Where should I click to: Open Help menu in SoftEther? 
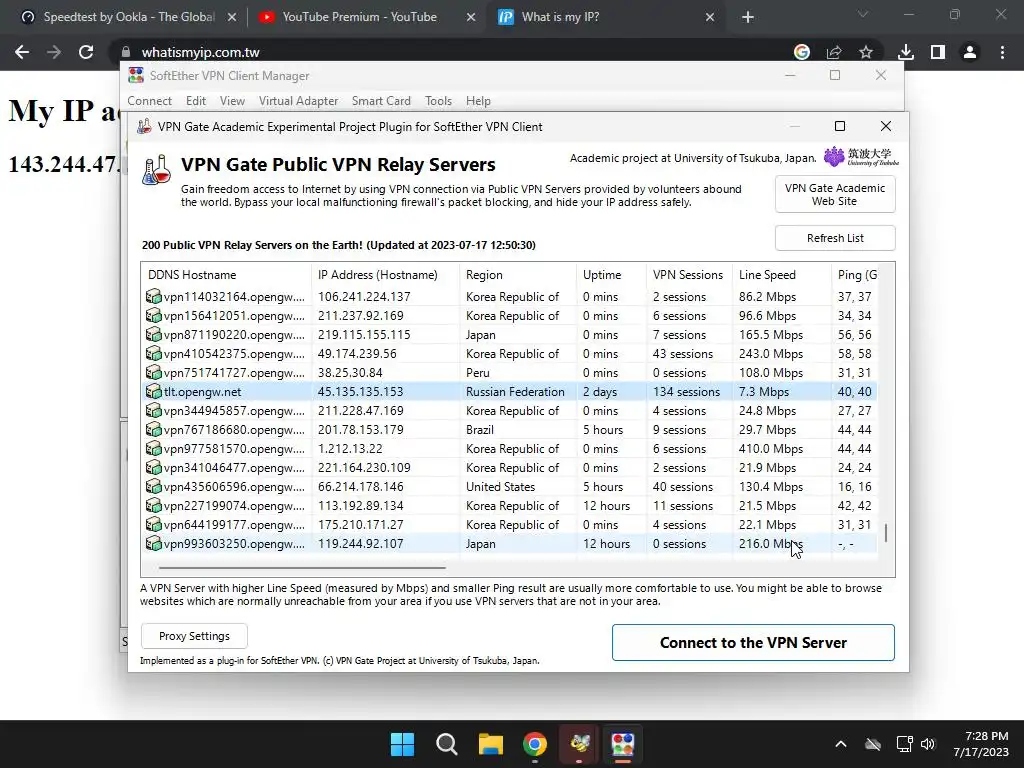click(x=478, y=101)
